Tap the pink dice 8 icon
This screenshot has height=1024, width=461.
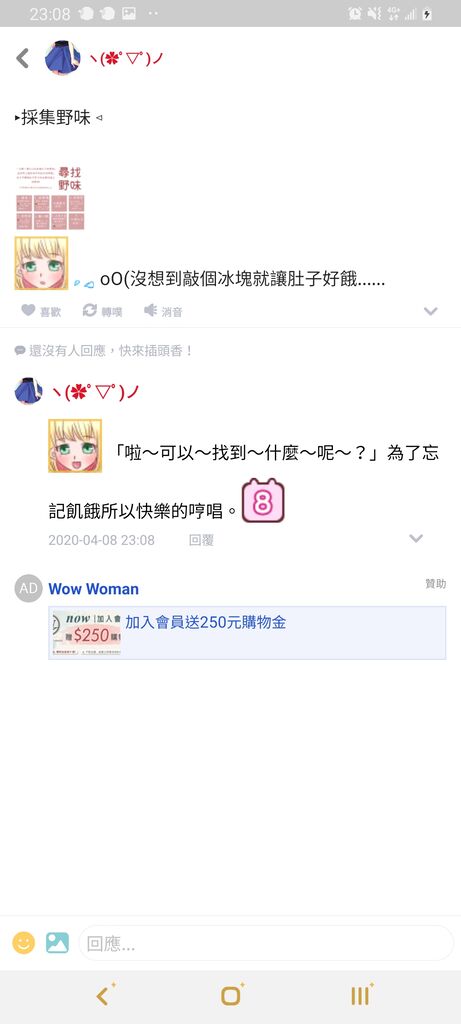(263, 501)
